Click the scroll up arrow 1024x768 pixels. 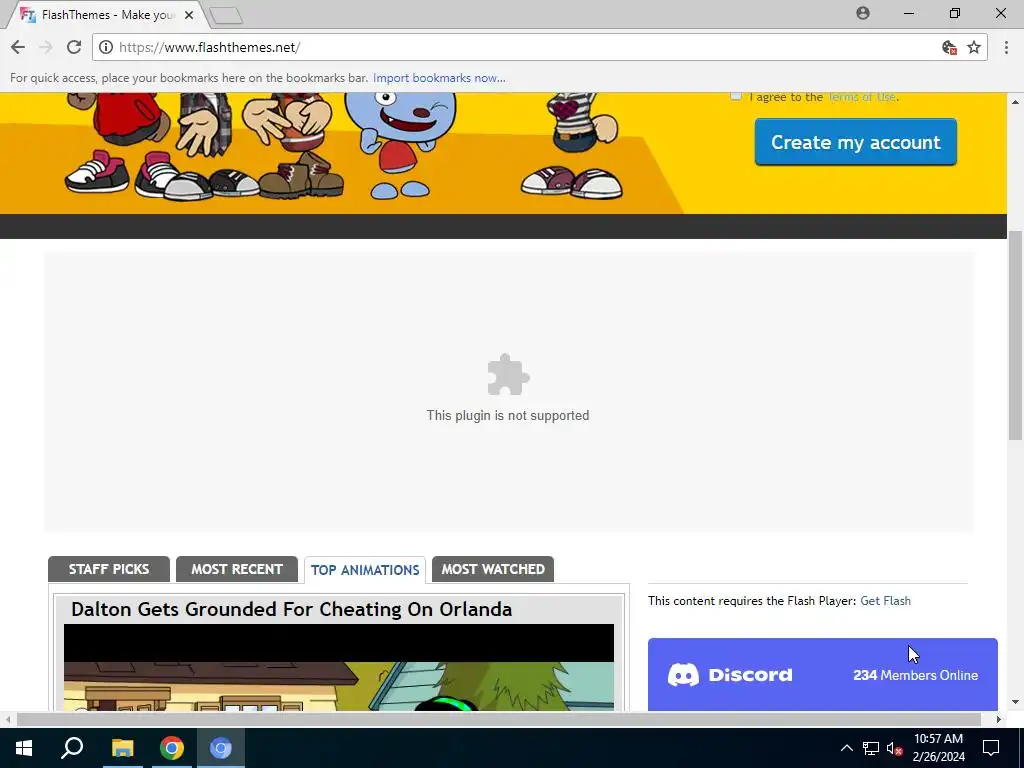1015,102
